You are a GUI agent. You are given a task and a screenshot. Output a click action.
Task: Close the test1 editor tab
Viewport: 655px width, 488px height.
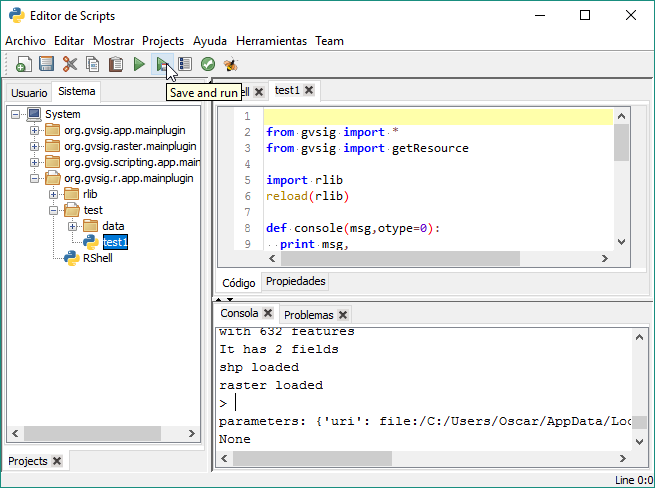(309, 90)
